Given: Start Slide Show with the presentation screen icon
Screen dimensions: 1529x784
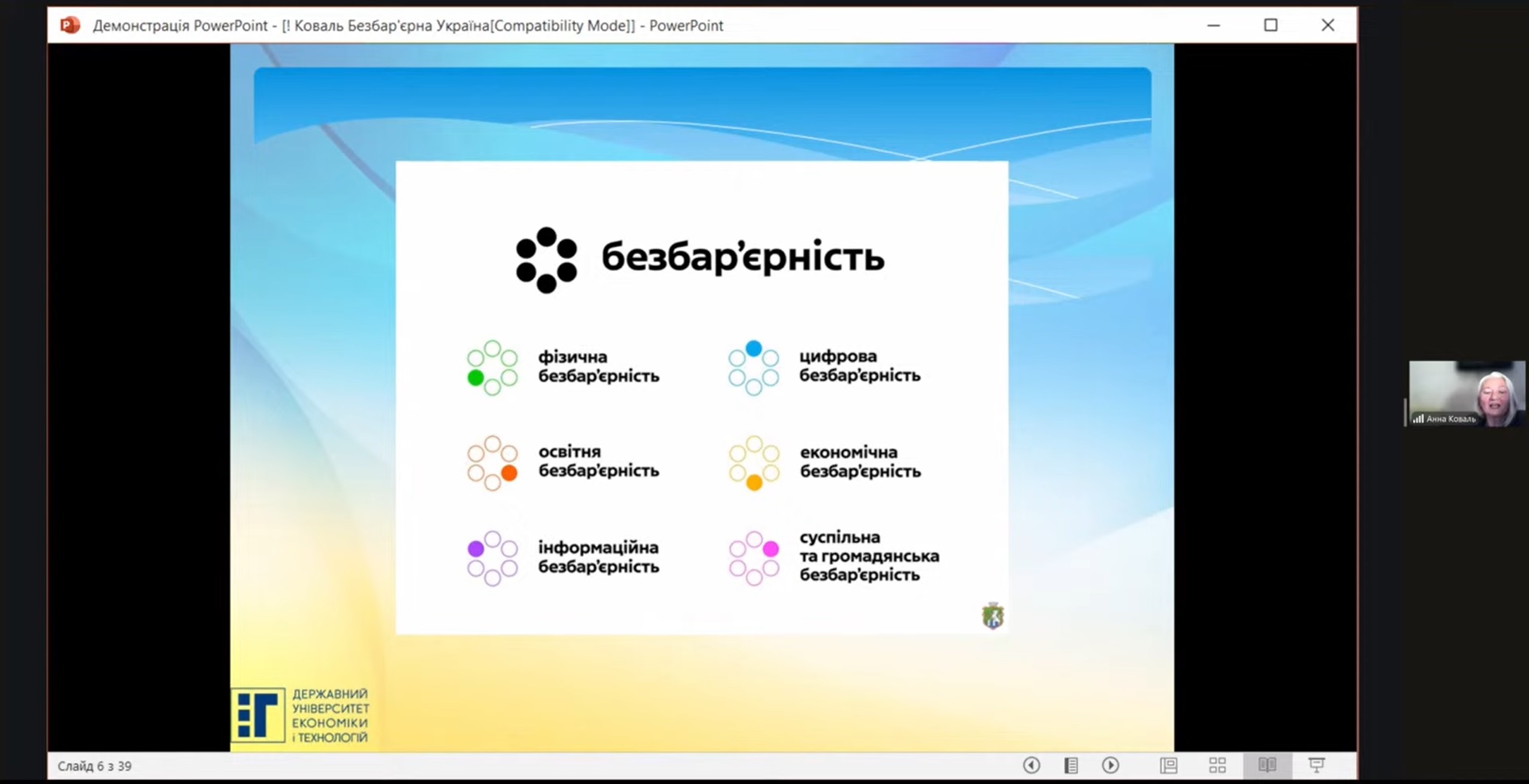Looking at the screenshot, I should 1316,765.
